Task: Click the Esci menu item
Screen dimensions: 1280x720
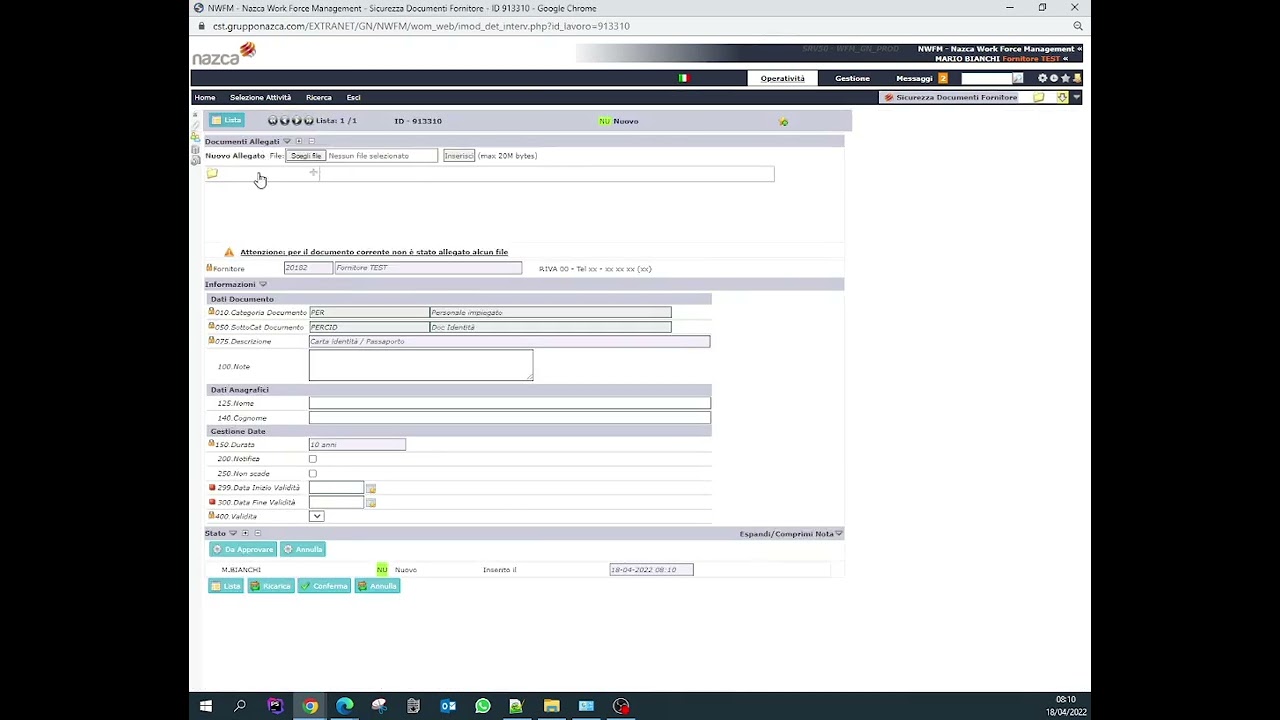Action: pyautogui.click(x=353, y=97)
